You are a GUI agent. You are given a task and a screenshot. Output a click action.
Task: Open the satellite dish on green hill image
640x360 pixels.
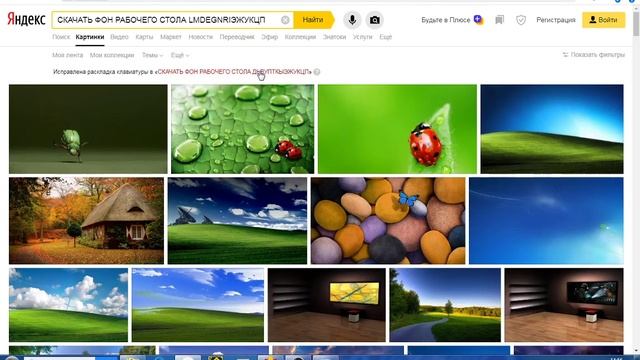(x=237, y=220)
